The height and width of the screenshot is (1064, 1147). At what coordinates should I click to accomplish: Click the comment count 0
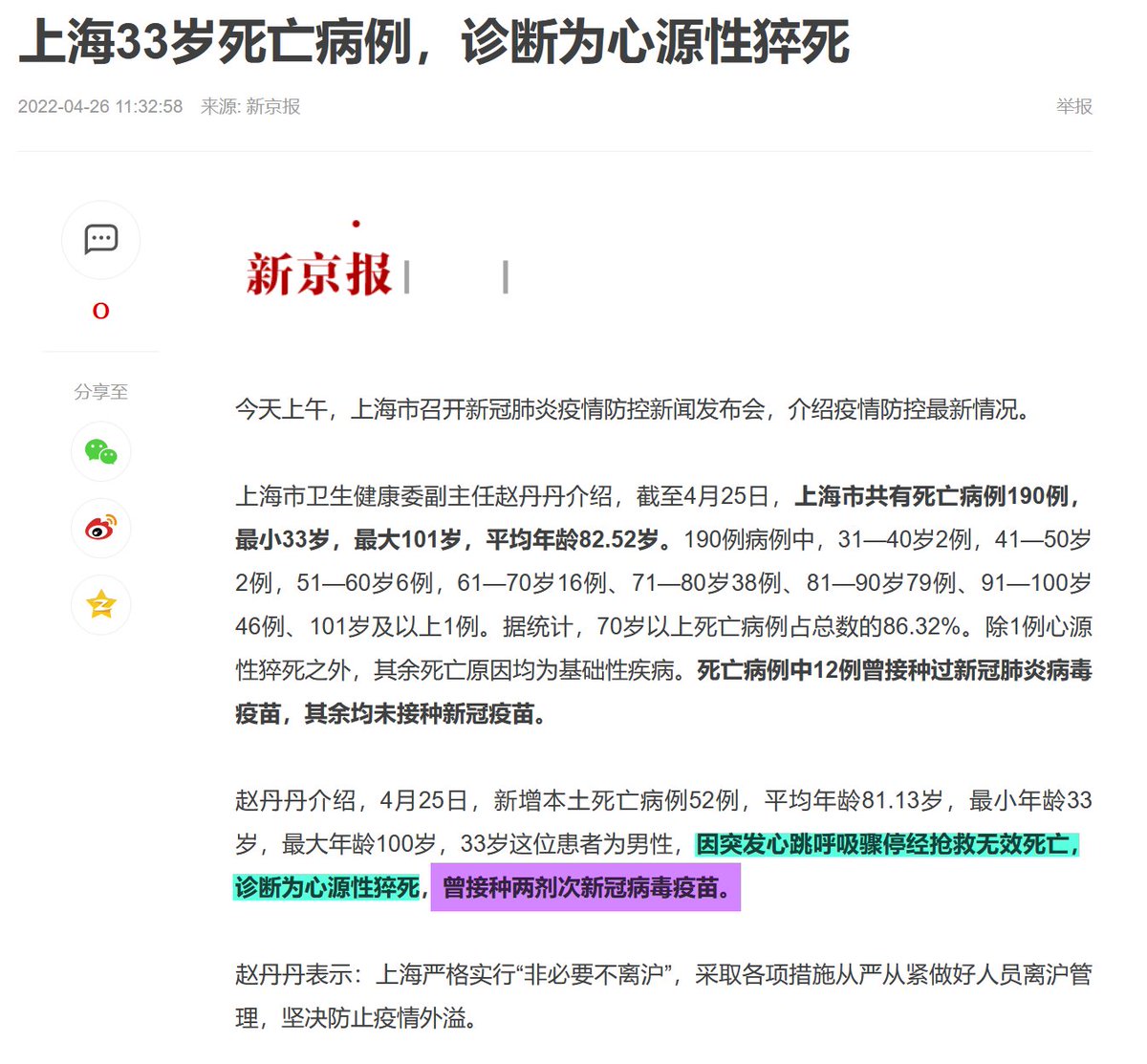100,311
